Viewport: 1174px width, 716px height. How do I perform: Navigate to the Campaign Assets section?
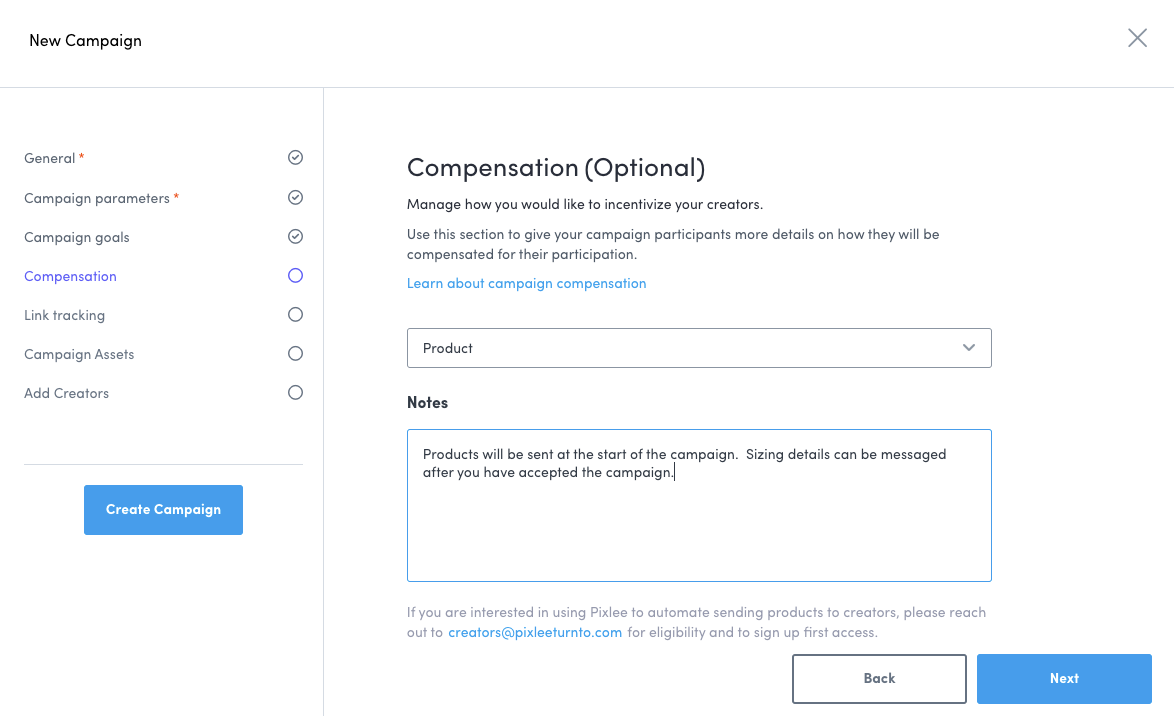click(x=79, y=354)
